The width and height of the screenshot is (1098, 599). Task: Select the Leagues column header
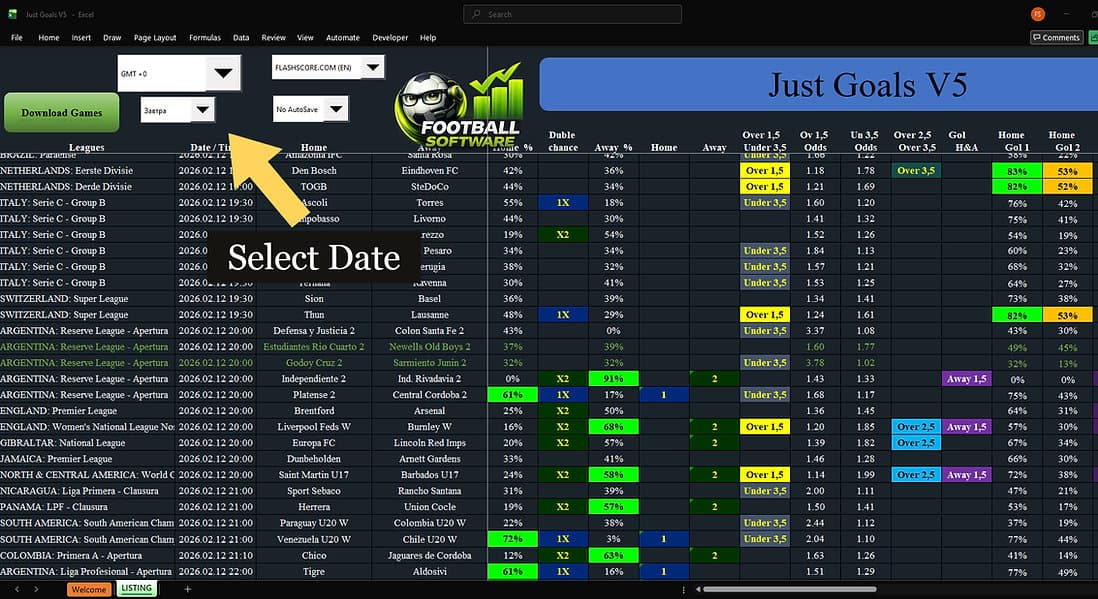(87, 147)
